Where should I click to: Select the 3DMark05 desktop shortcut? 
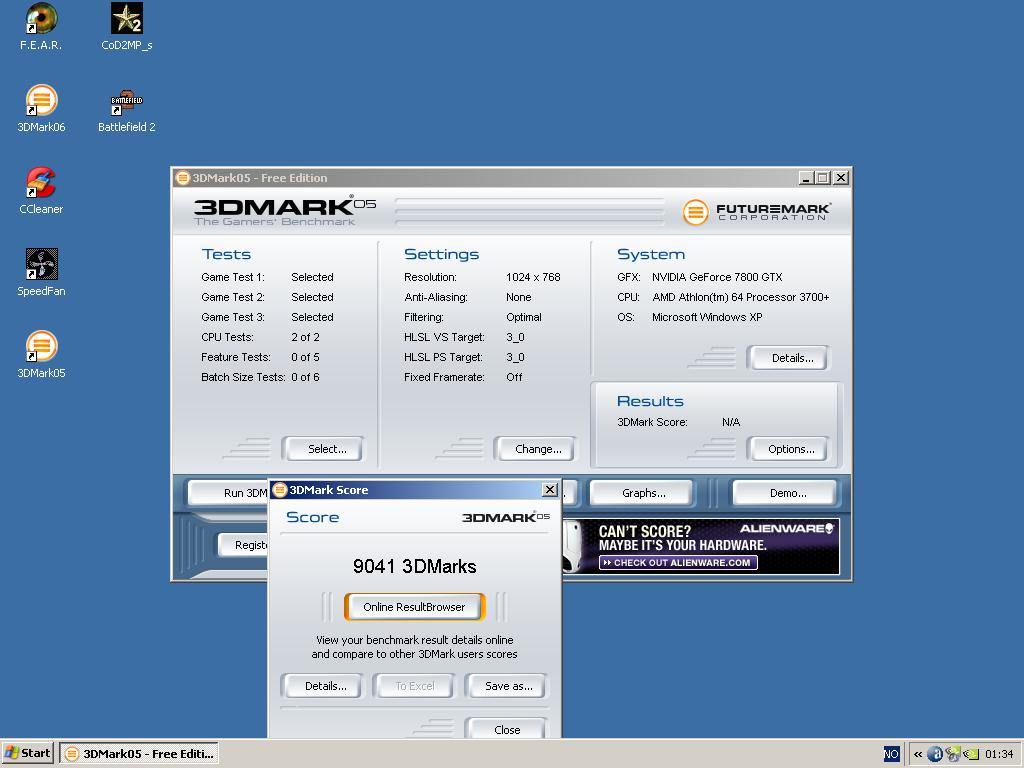coord(41,355)
